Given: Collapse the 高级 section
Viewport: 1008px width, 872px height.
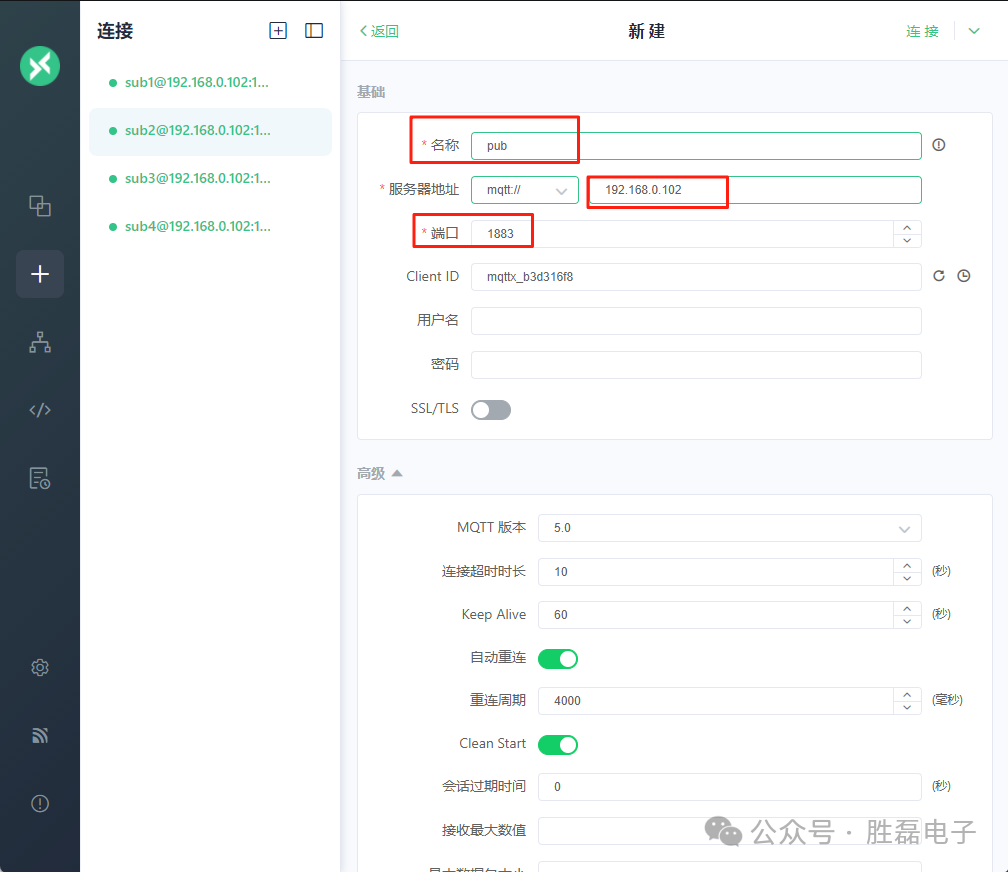Looking at the screenshot, I should pos(380,473).
